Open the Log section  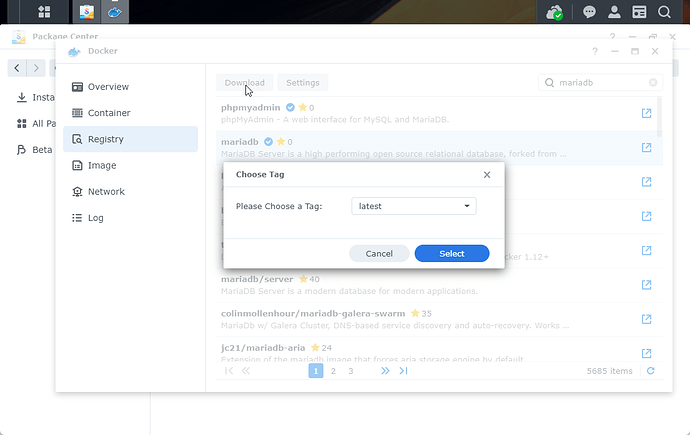click(130, 218)
